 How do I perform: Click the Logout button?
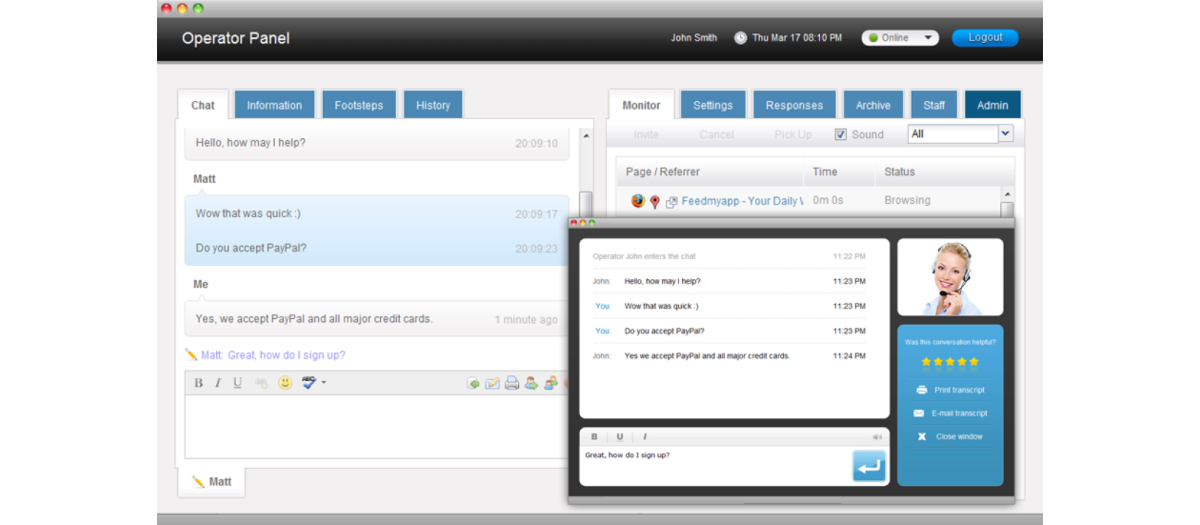[x=985, y=38]
